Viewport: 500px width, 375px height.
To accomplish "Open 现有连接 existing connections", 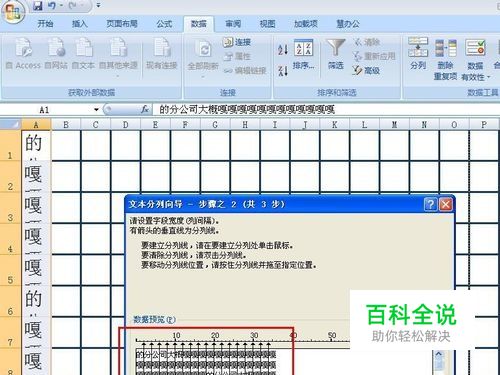I will pyautogui.click(x=162, y=53).
